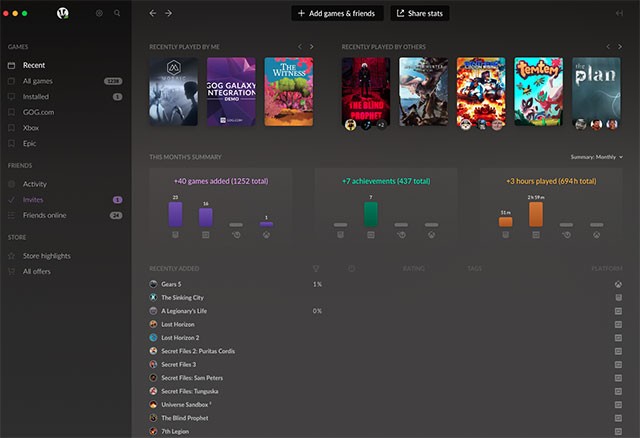The height and width of the screenshot is (438, 640).
Task: Click Add games & friends button
Action: (336, 13)
